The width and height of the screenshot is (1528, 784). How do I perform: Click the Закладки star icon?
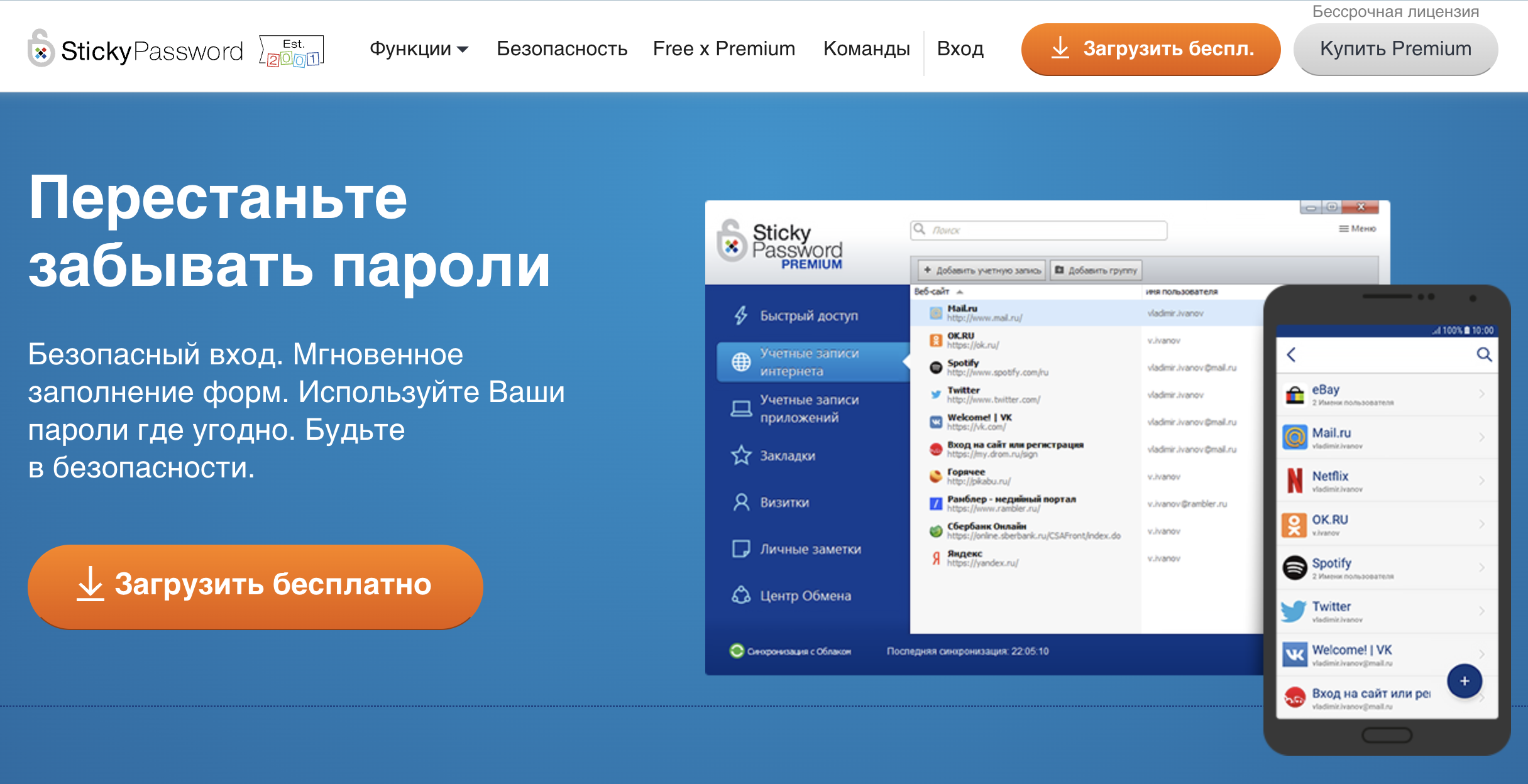[741, 455]
